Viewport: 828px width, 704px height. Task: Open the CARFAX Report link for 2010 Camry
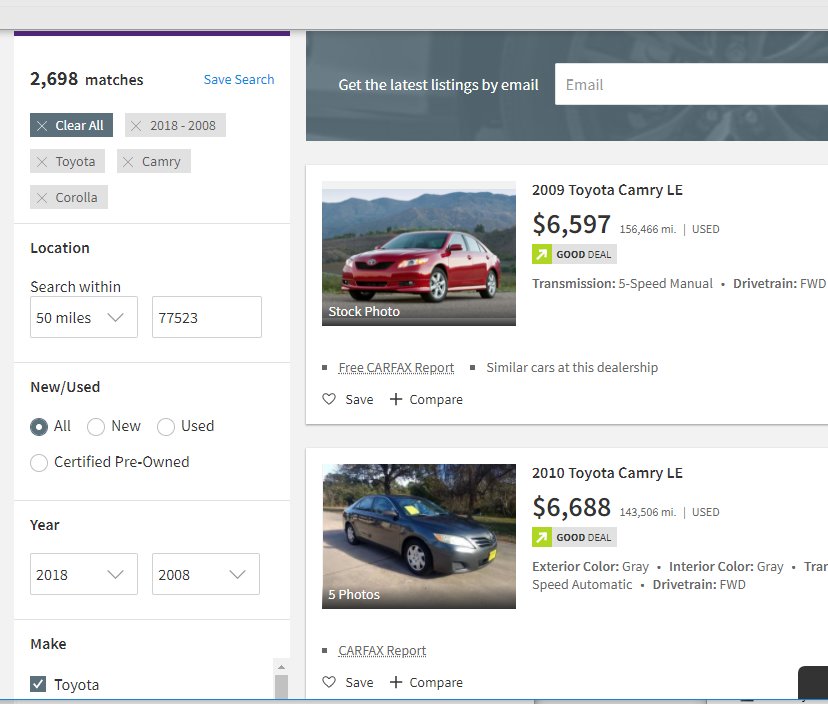(x=382, y=651)
